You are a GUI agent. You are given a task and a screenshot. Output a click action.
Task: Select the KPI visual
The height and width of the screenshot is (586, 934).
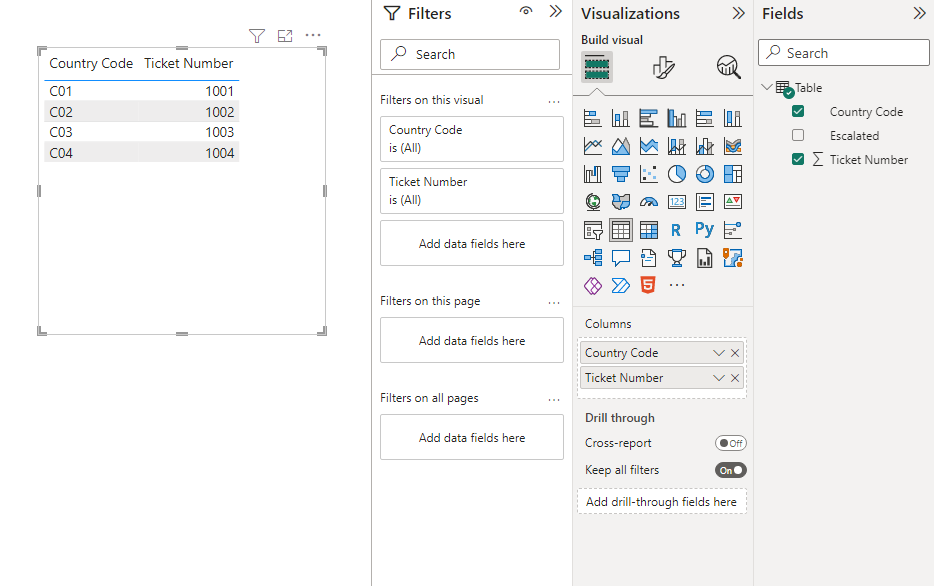pos(733,202)
